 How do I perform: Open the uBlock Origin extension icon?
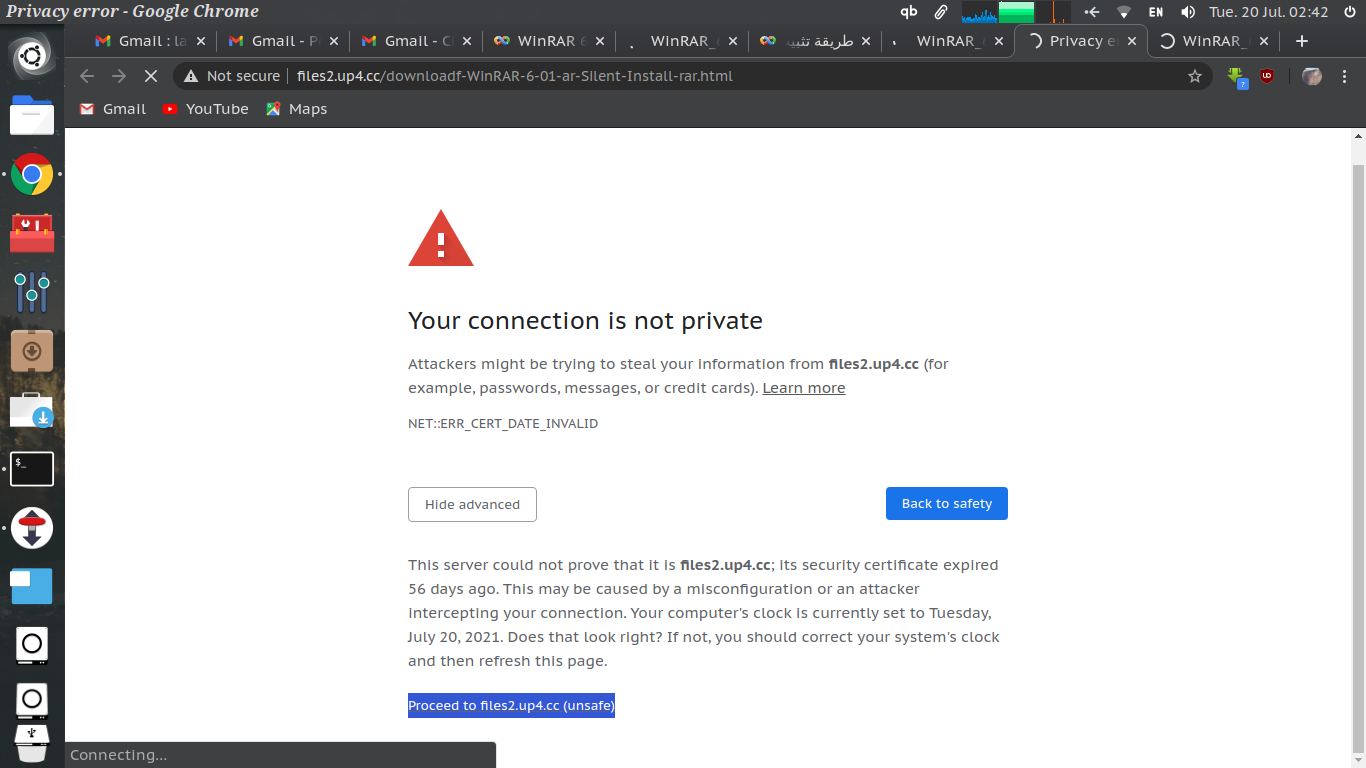[1267, 76]
